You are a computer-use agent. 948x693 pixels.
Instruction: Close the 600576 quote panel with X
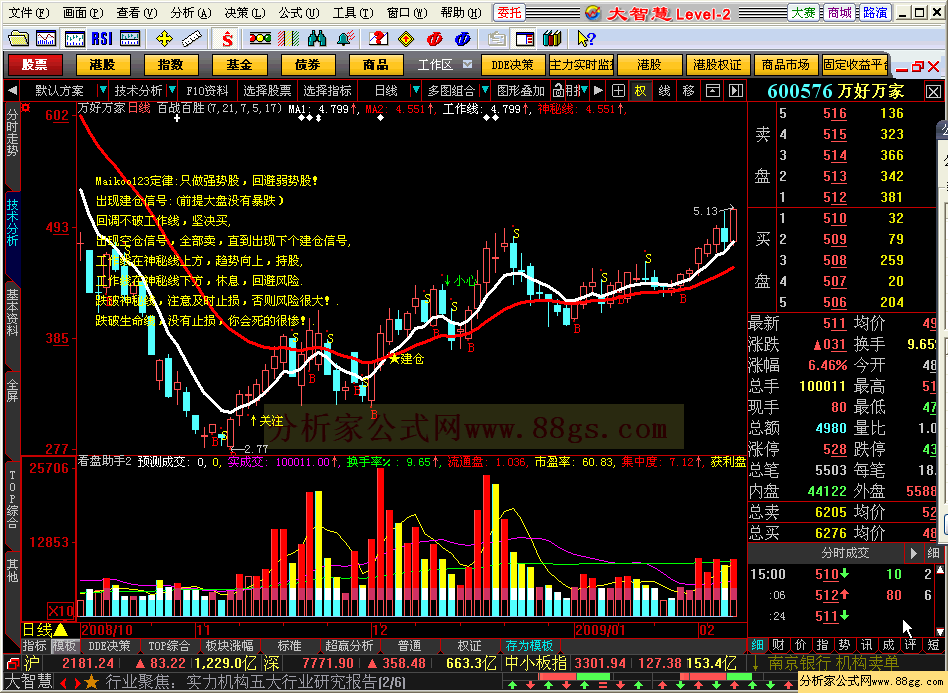pos(933,92)
